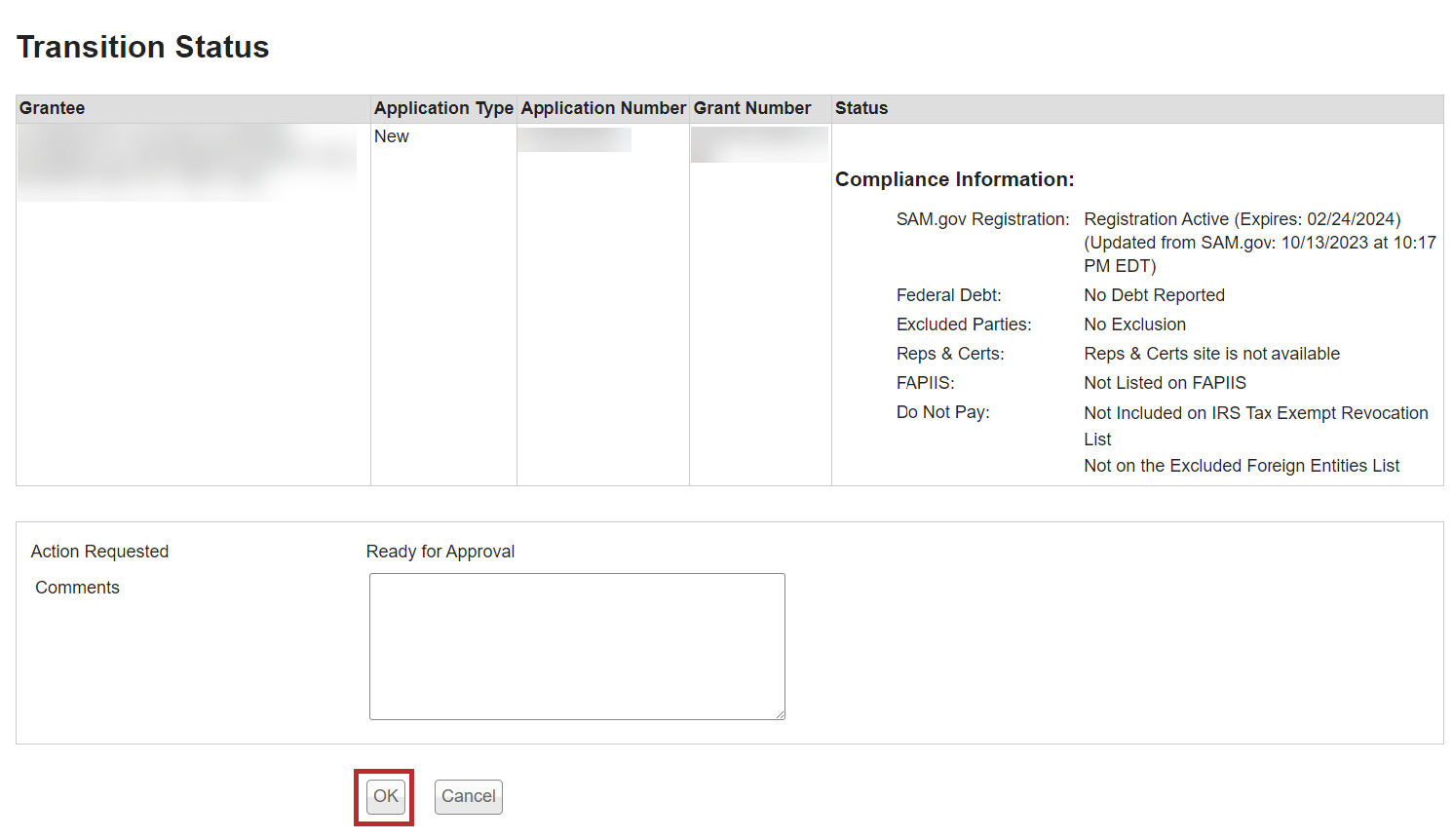Click the Grantee column header

[53, 108]
